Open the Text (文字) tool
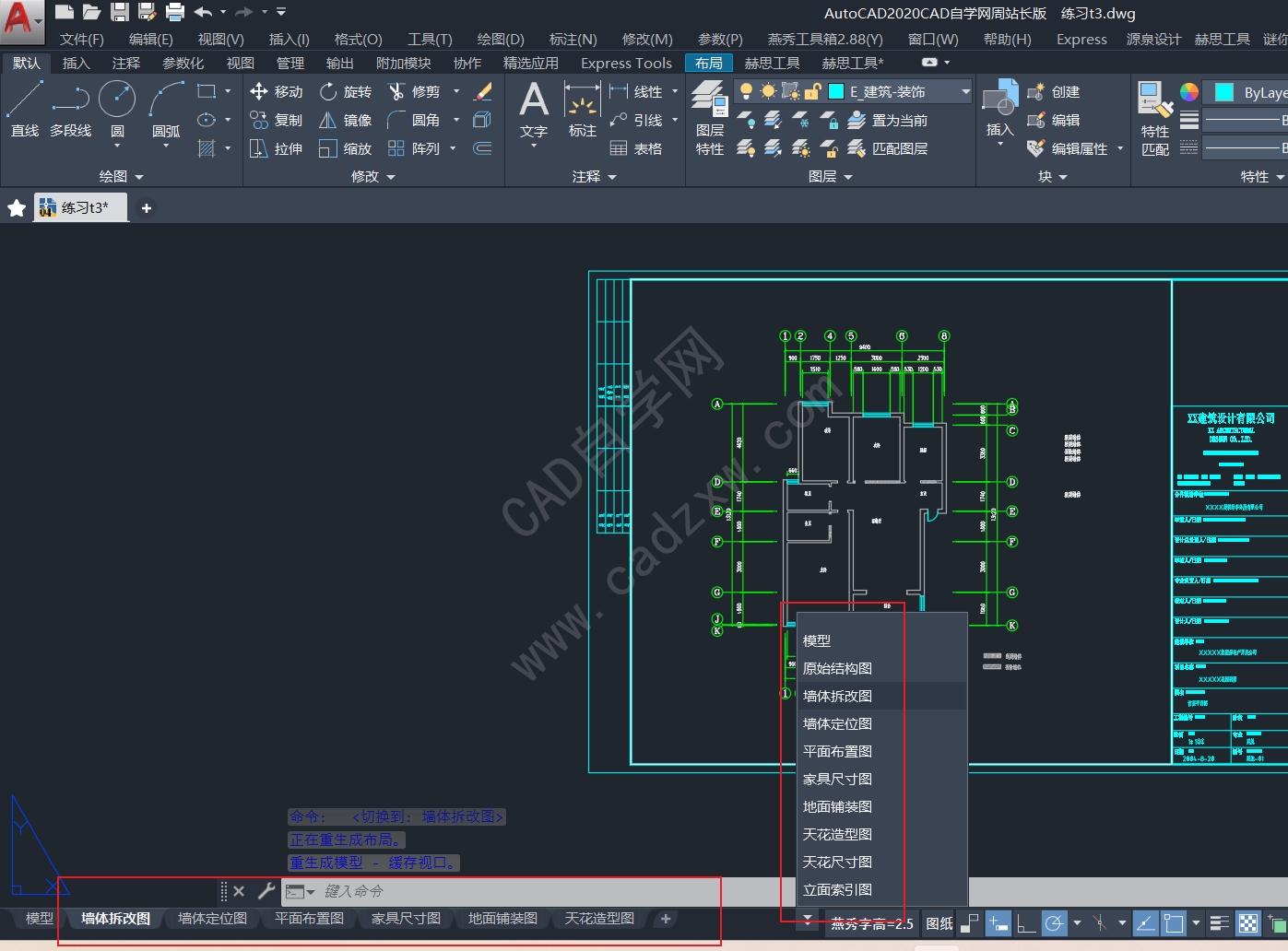This screenshot has height=951, width=1288. point(534,109)
